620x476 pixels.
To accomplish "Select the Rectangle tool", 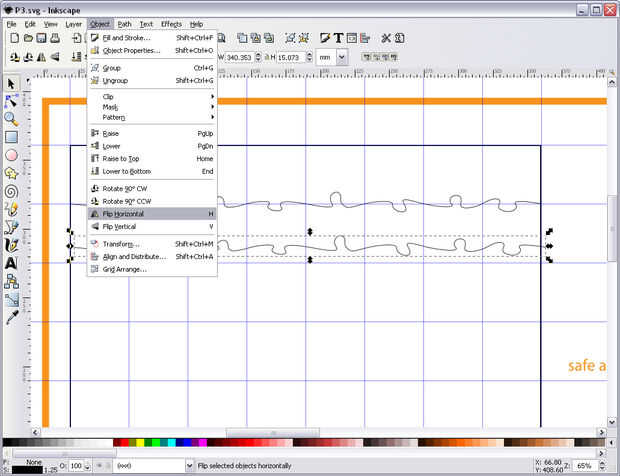I will pos(11,137).
